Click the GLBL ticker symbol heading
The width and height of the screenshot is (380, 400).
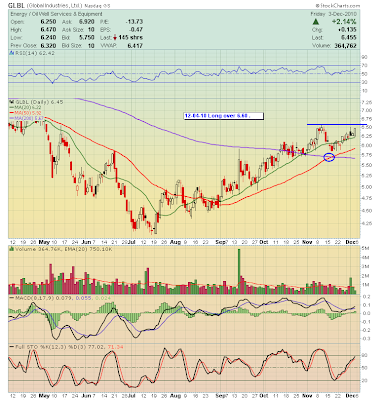16,6
